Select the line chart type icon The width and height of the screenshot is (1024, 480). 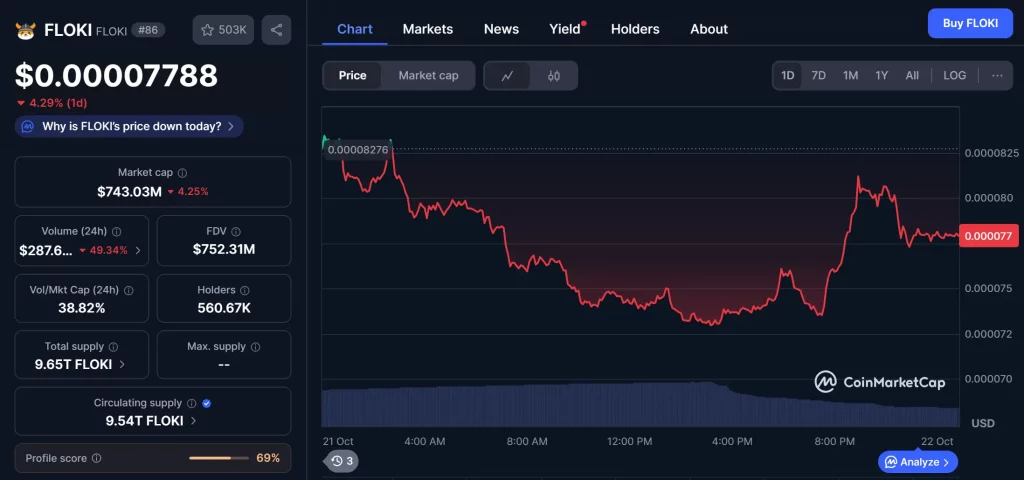tap(508, 76)
